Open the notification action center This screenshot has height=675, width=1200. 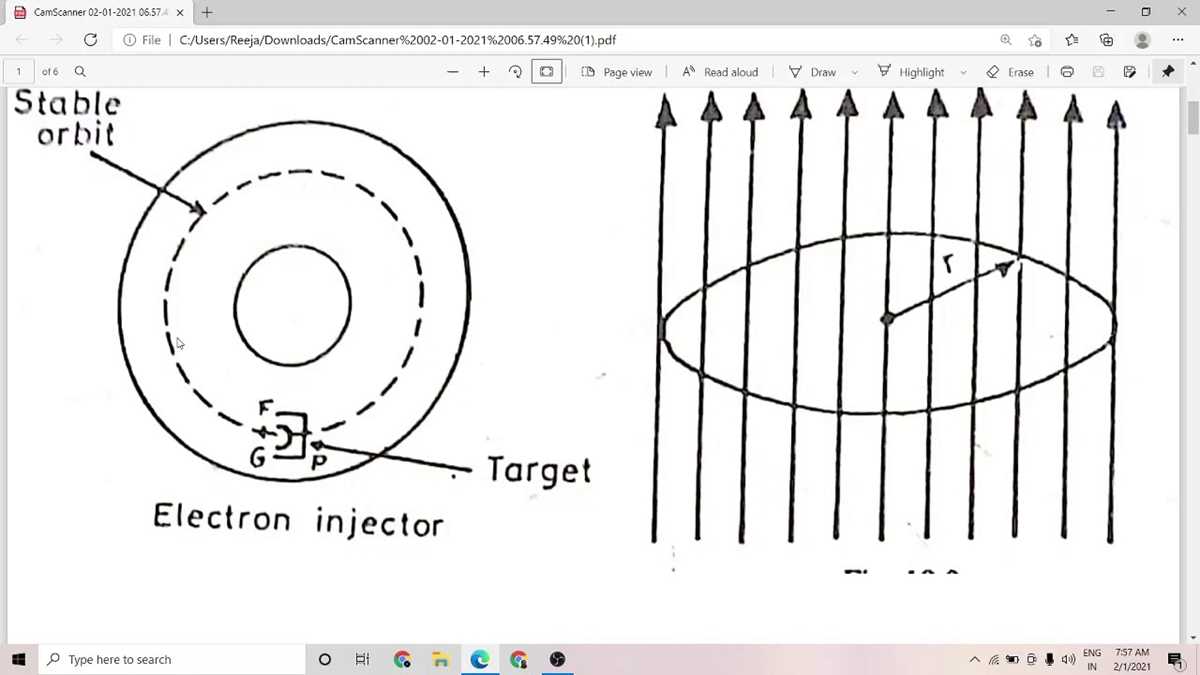(x=1175, y=659)
